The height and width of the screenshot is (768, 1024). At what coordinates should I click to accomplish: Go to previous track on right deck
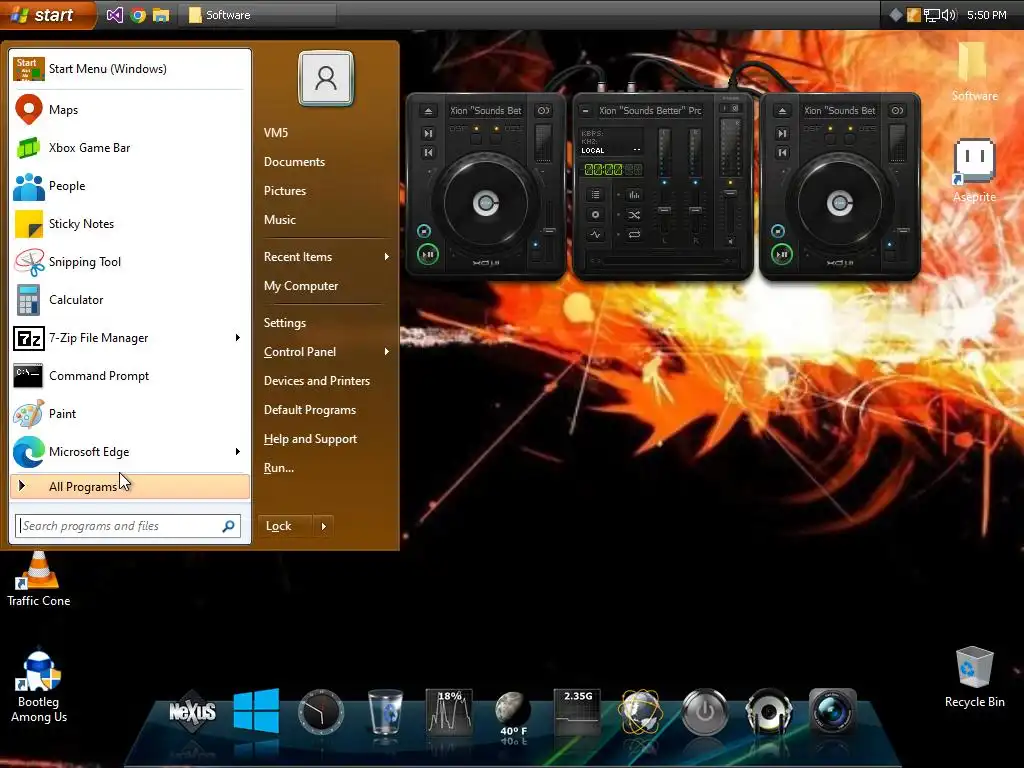782,152
